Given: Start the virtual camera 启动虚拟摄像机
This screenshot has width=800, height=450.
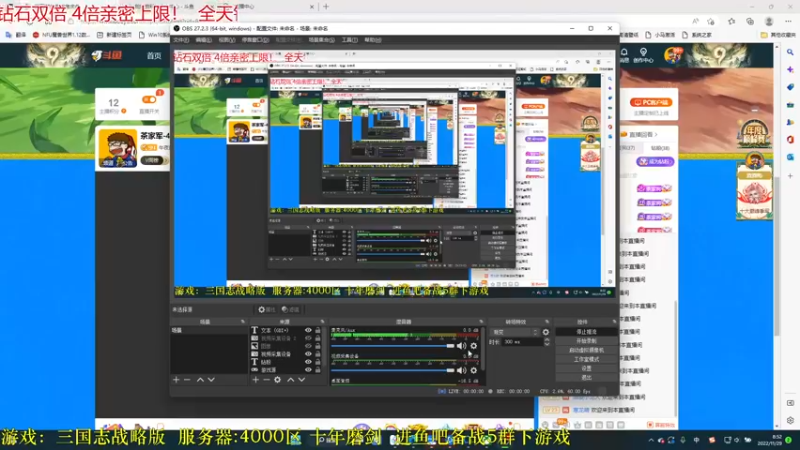Looking at the screenshot, I should coord(586,350).
